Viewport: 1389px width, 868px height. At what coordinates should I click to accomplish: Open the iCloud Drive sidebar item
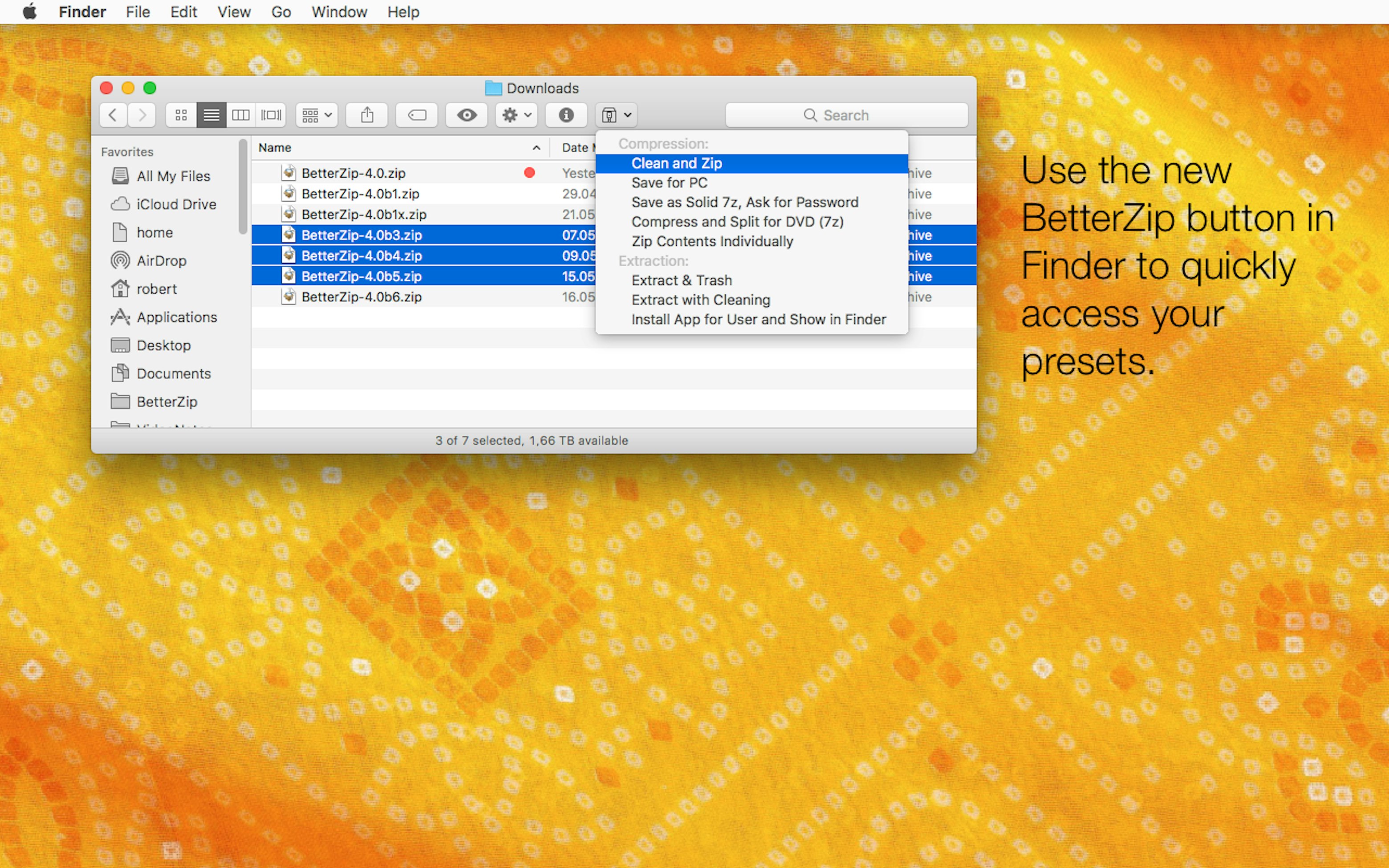coord(176,204)
